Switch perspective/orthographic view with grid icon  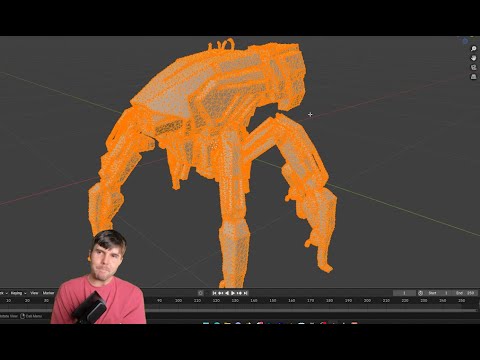473,77
